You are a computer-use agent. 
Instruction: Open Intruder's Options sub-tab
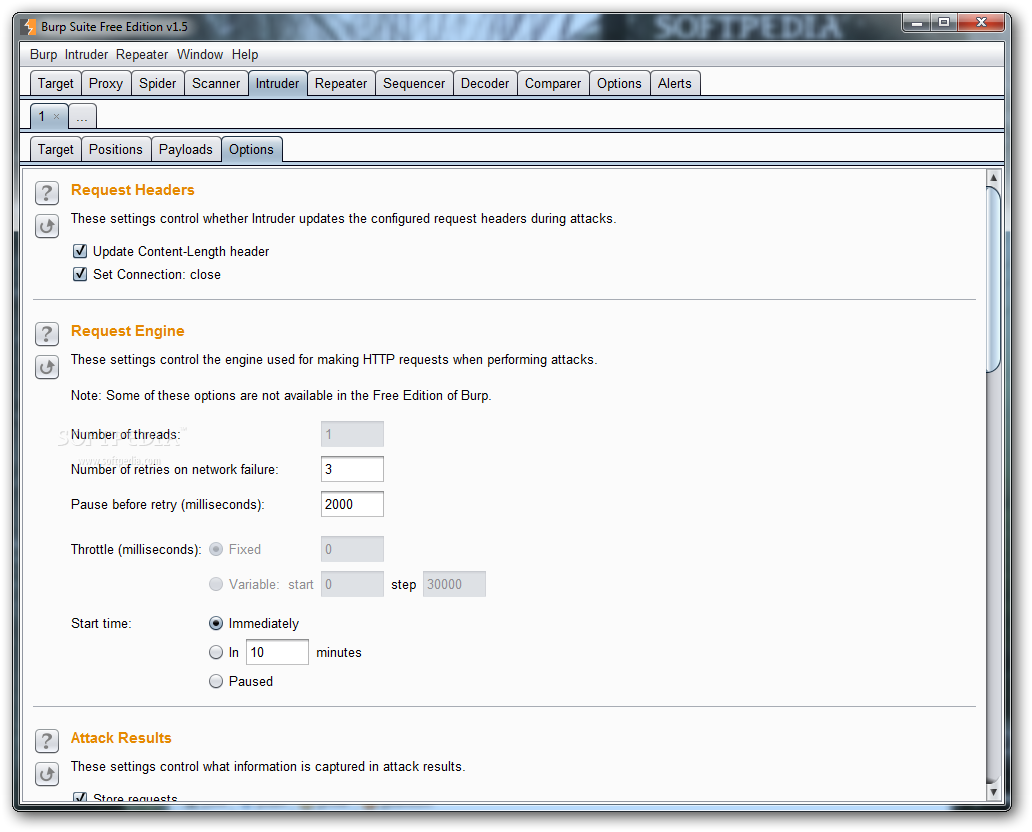251,149
